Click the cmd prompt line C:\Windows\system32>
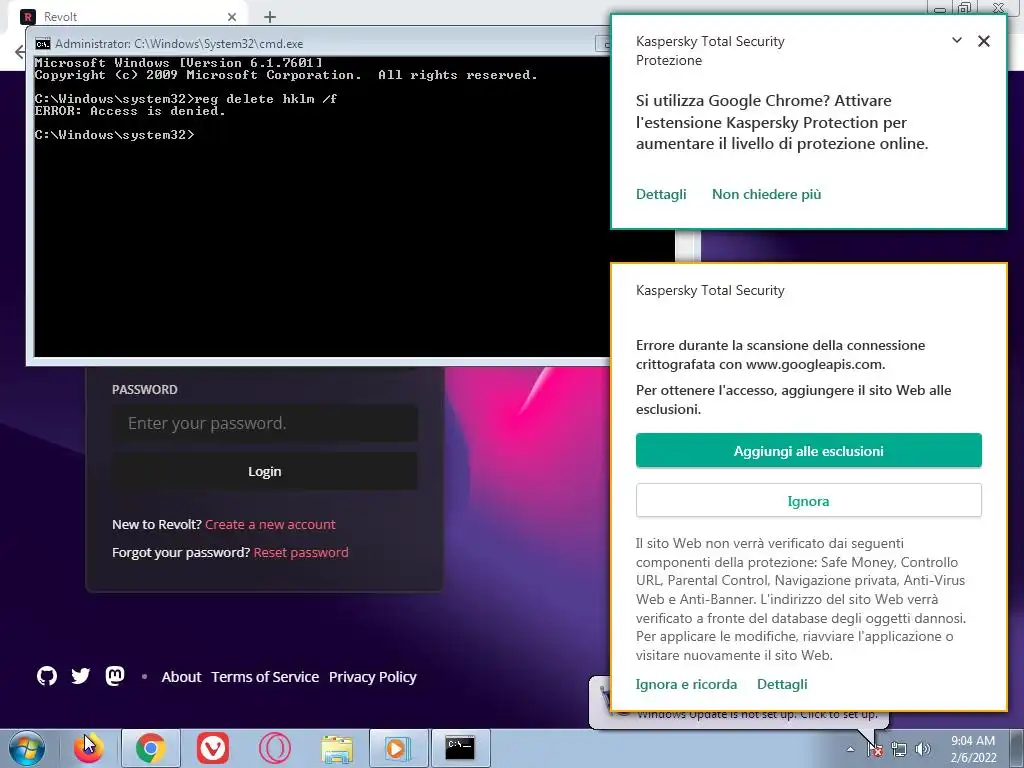This screenshot has height=768, width=1024. point(114,135)
